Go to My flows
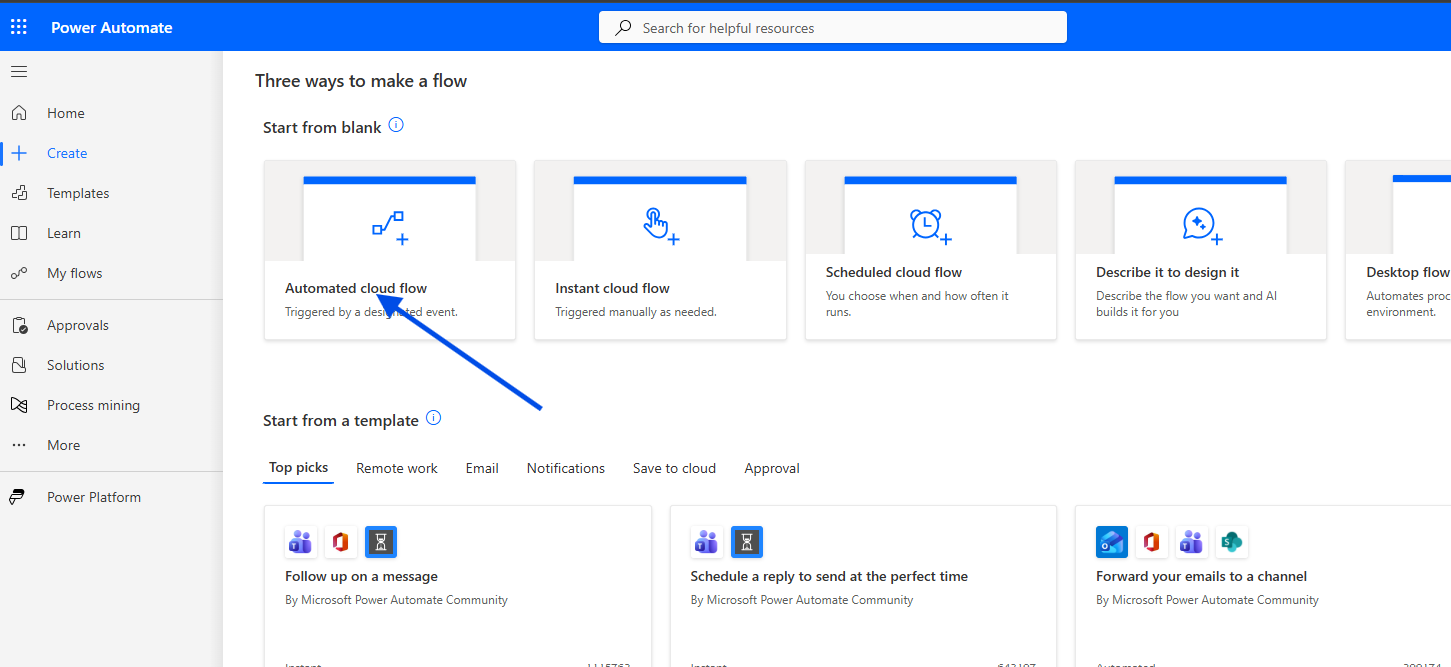The width and height of the screenshot is (1451, 667). (74, 273)
